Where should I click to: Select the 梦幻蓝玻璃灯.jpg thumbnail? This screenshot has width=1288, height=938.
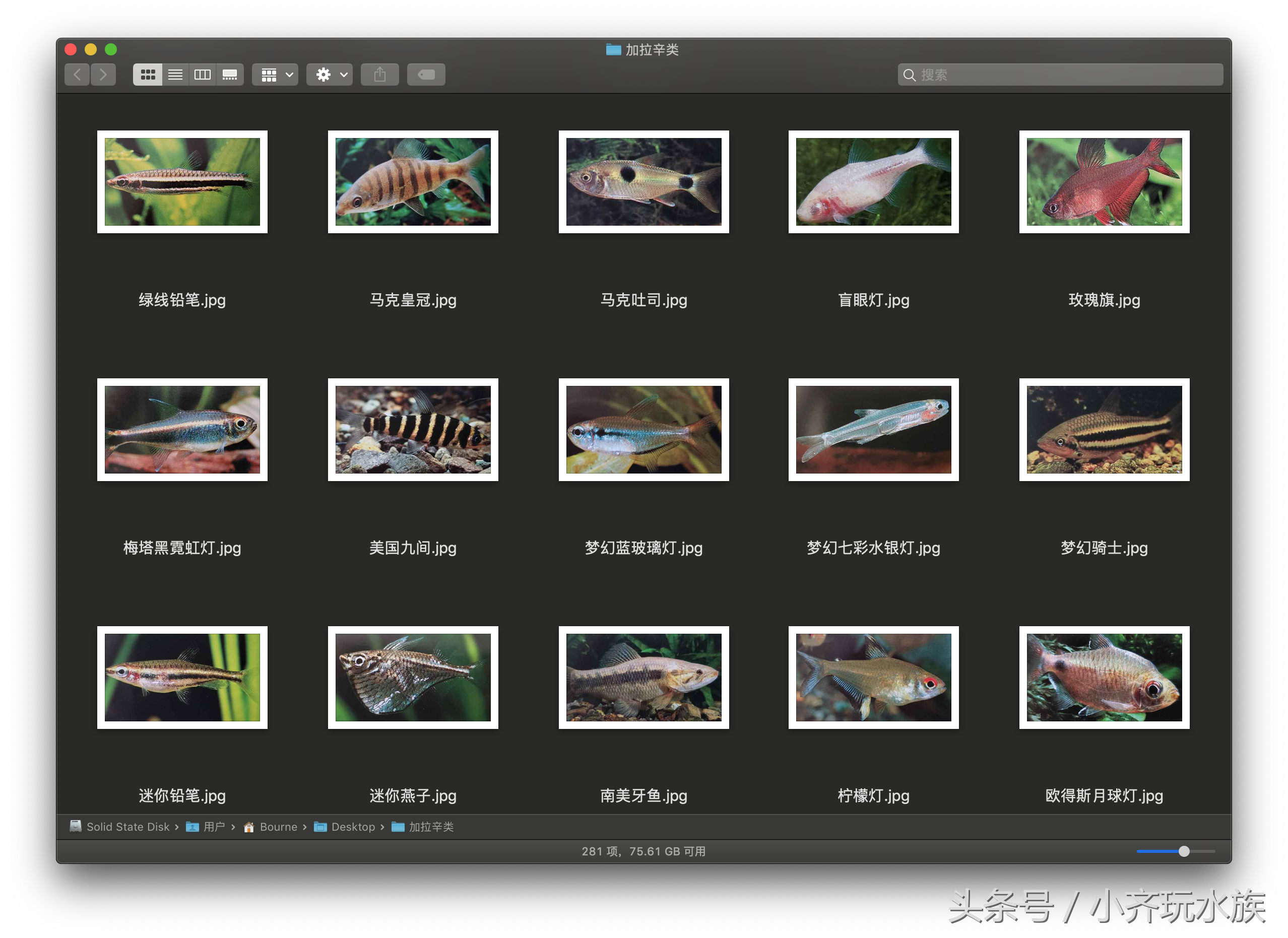[x=643, y=430]
